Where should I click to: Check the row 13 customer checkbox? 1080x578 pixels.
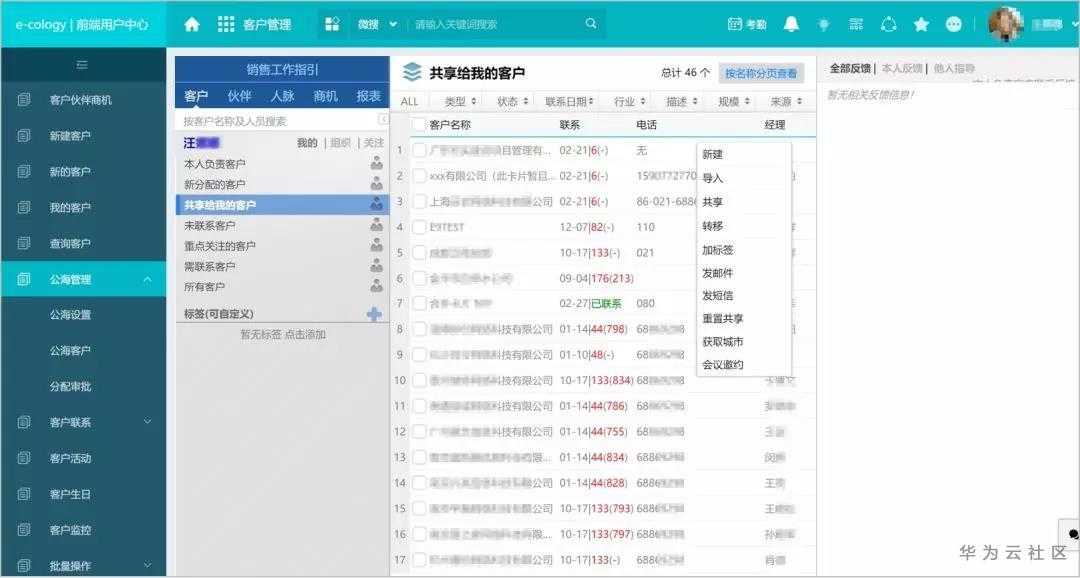click(x=419, y=457)
